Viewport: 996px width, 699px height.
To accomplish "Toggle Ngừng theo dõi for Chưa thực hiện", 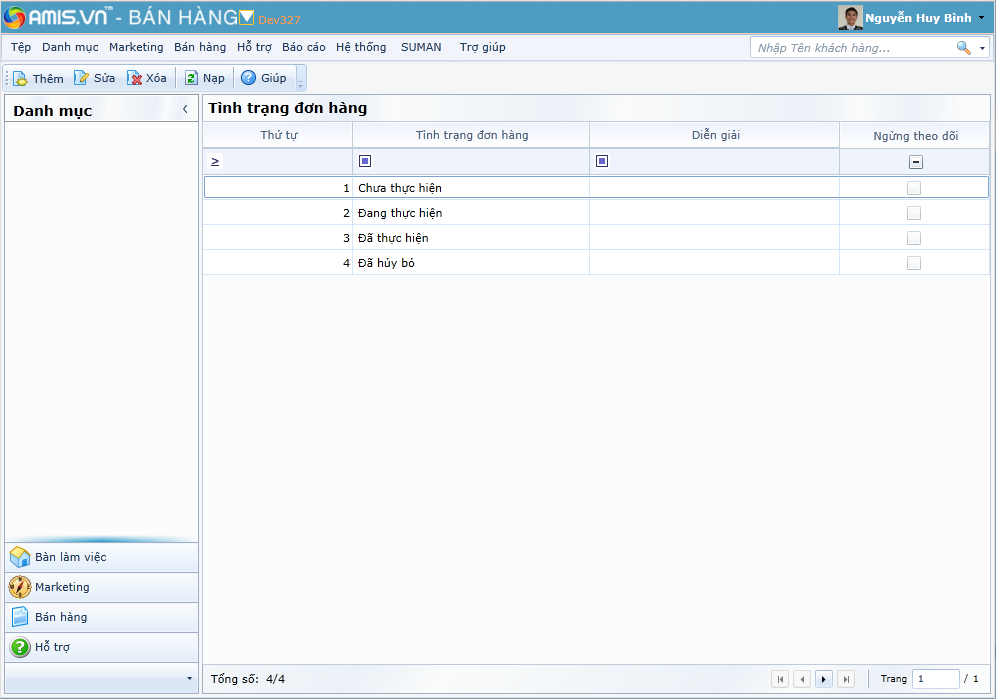I will pos(914,188).
